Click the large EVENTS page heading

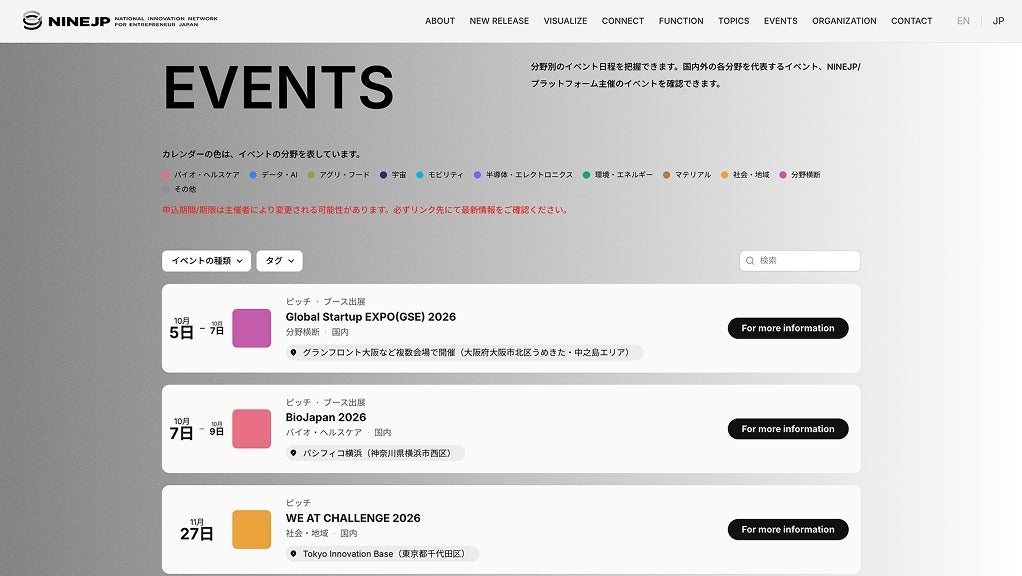[x=278, y=87]
